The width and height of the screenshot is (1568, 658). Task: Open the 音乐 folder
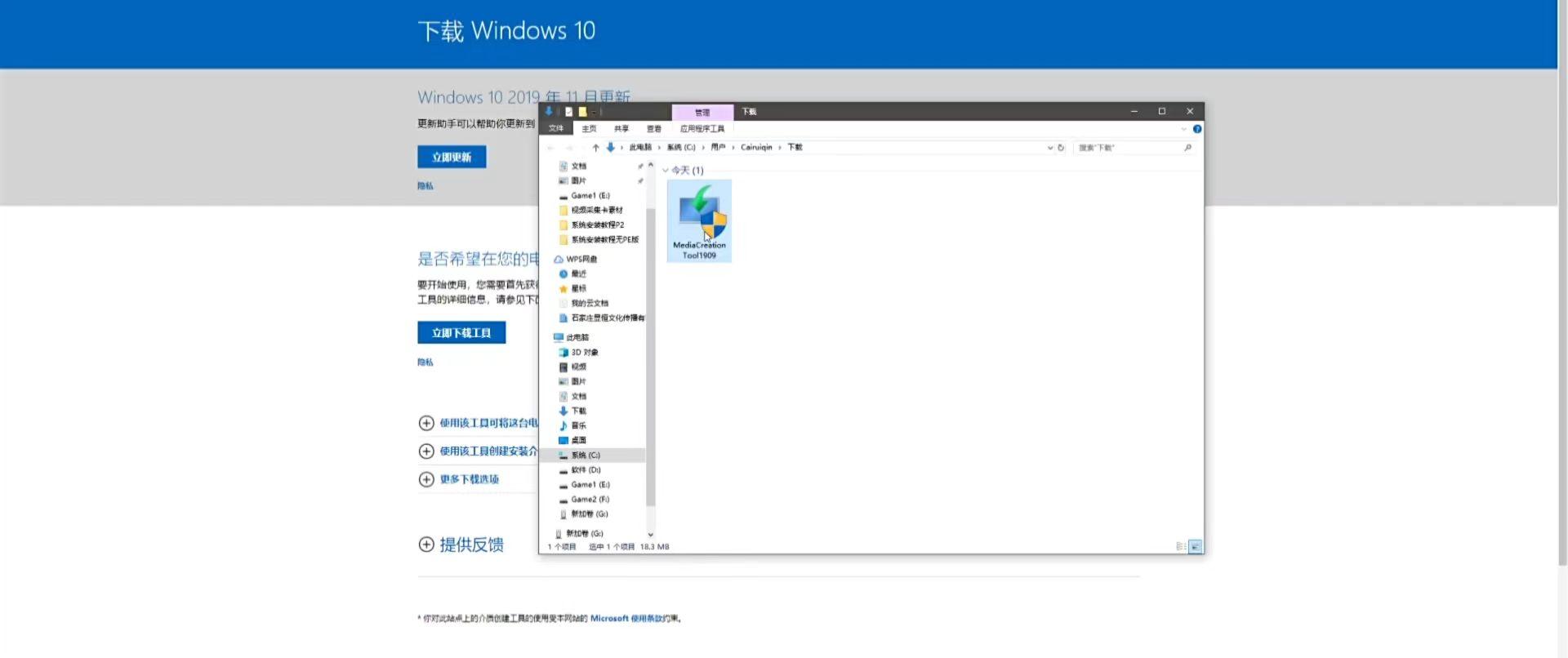point(578,425)
